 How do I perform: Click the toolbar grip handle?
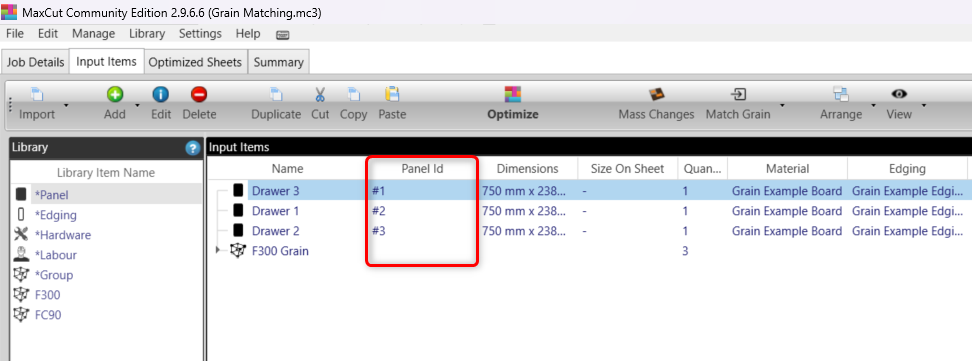pos(11,104)
